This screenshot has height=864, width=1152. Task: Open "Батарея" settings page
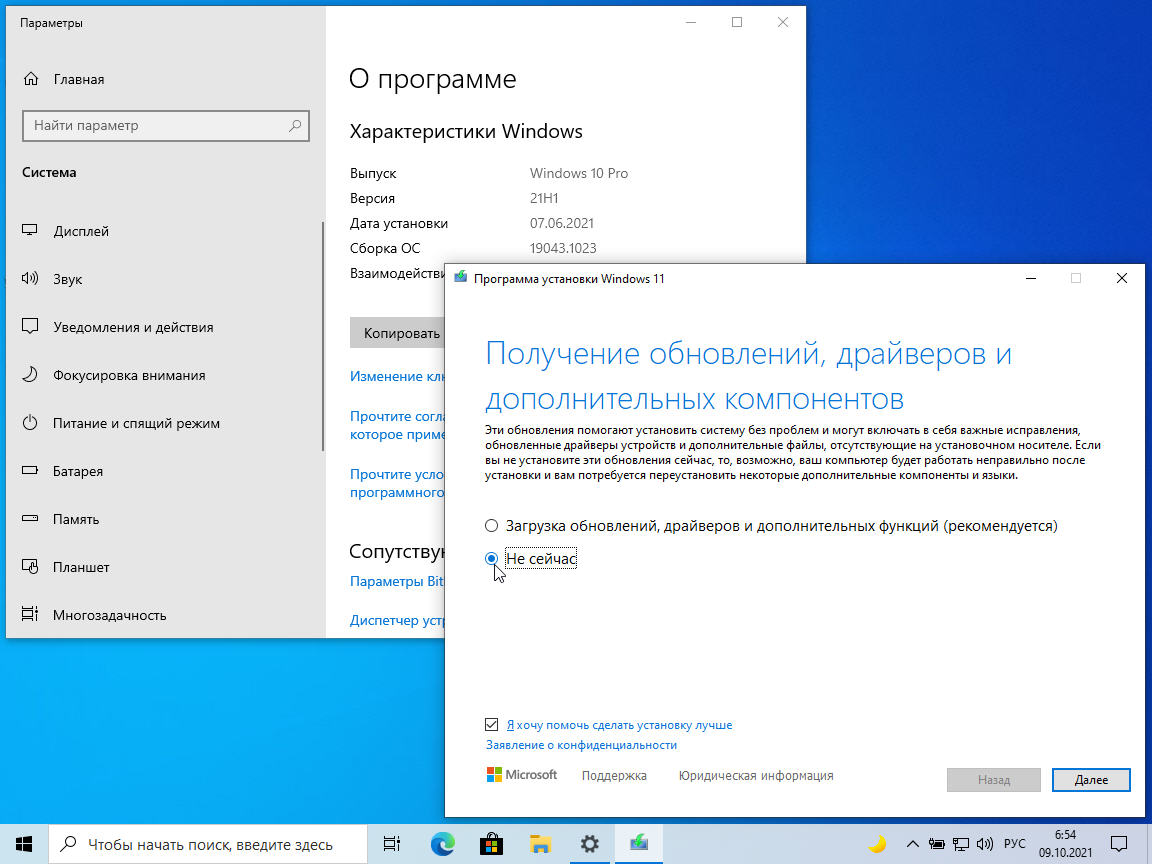(x=77, y=472)
